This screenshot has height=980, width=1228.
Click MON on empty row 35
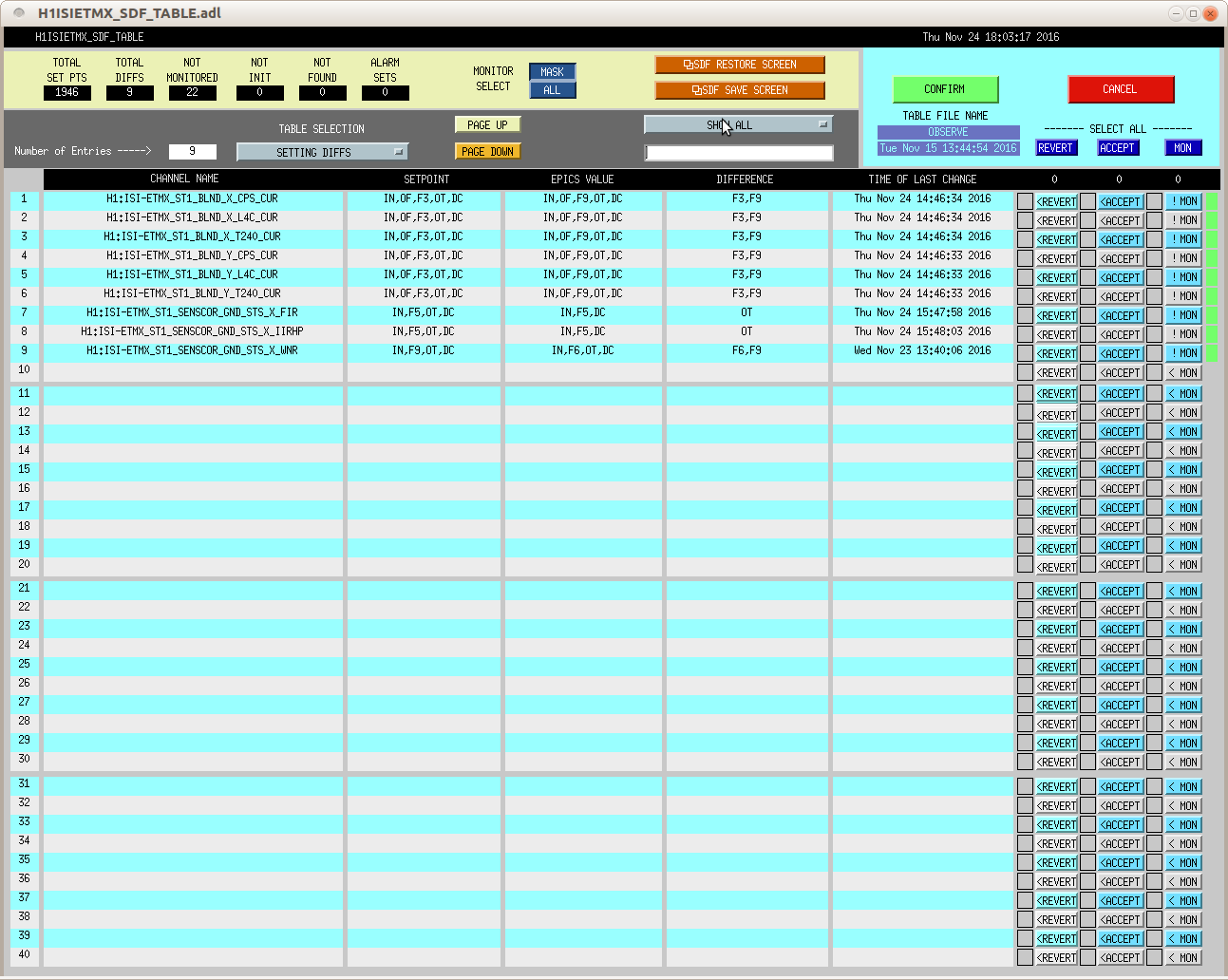[1183, 863]
